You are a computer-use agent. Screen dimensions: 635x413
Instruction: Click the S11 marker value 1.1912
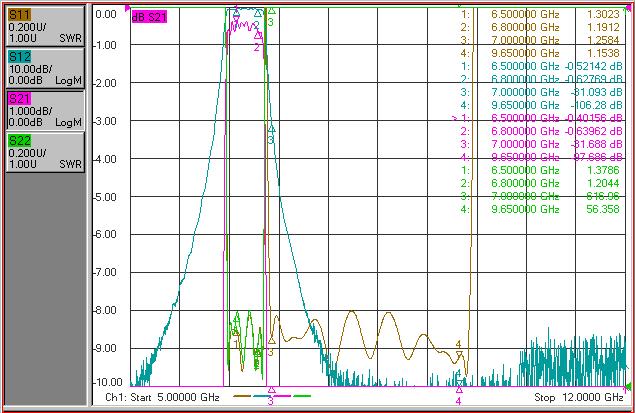(x=603, y=28)
